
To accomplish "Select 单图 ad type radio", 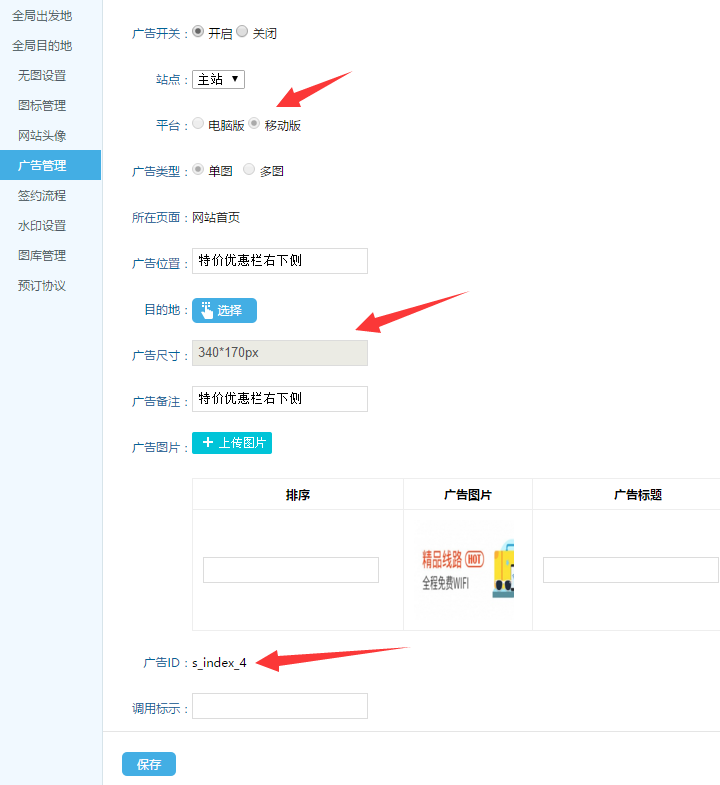I will [198, 170].
